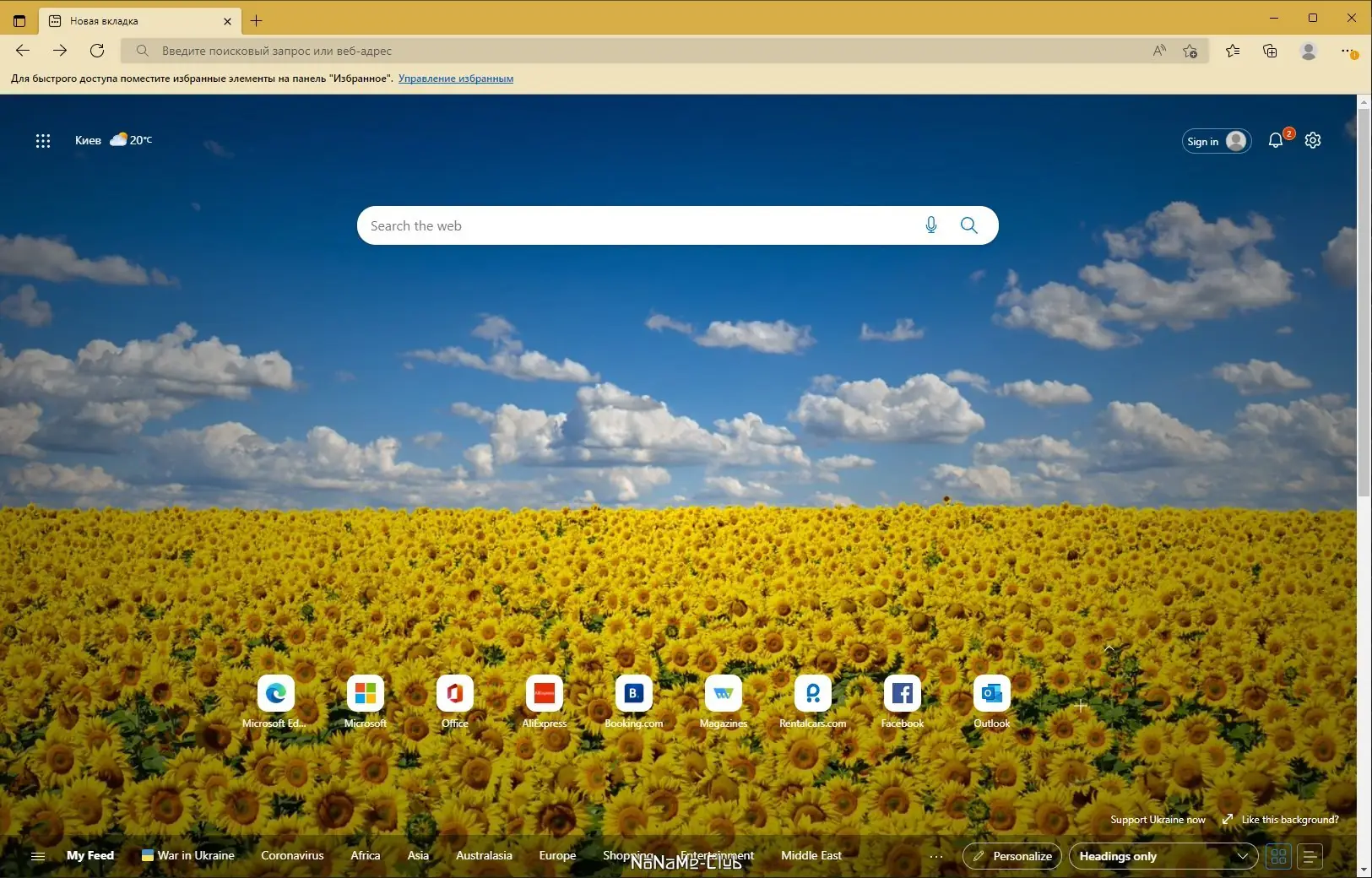Viewport: 1372px width, 878px height.
Task: Switch feed to grid layout view
Action: 1278,856
